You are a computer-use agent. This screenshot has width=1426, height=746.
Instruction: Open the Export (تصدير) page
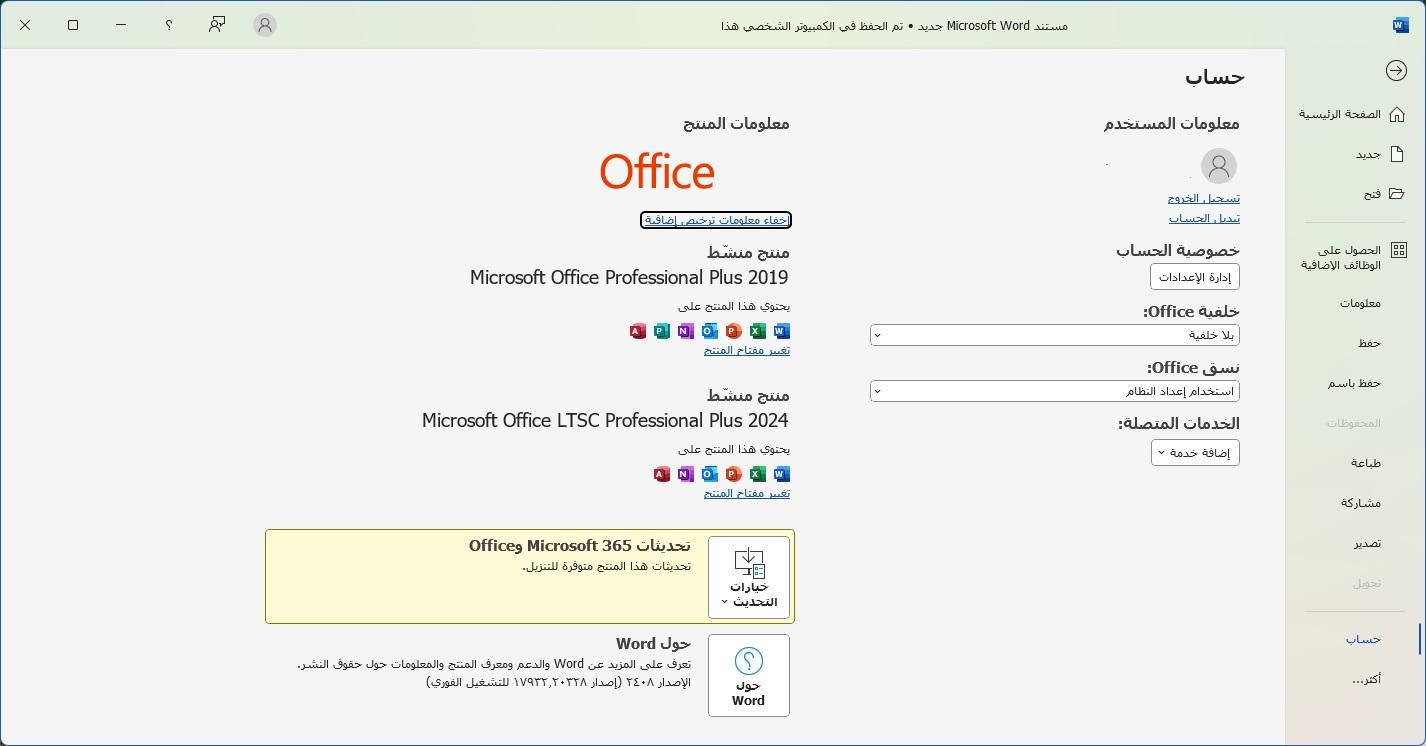[x=1367, y=543]
